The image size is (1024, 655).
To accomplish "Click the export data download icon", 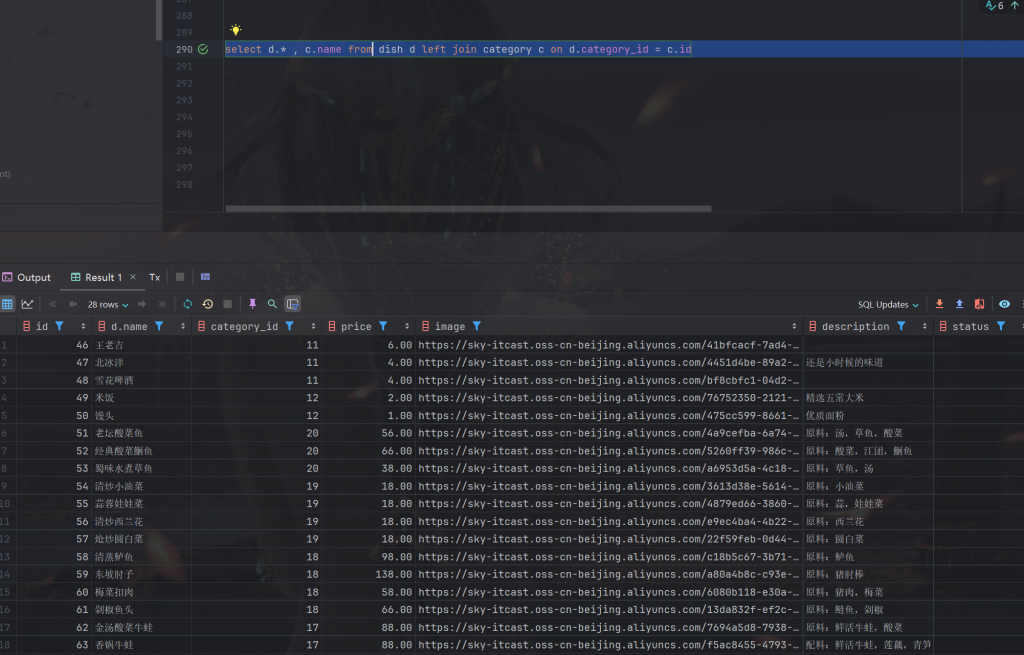I will (939, 304).
